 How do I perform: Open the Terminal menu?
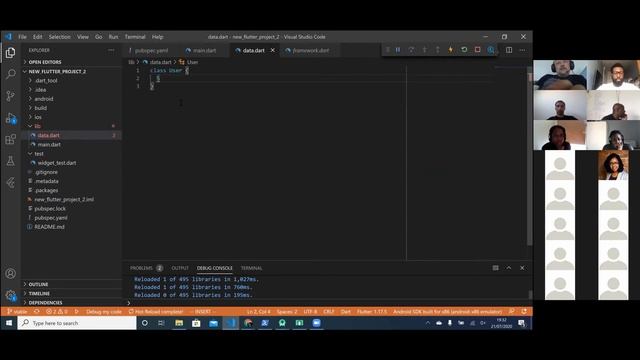(x=135, y=37)
